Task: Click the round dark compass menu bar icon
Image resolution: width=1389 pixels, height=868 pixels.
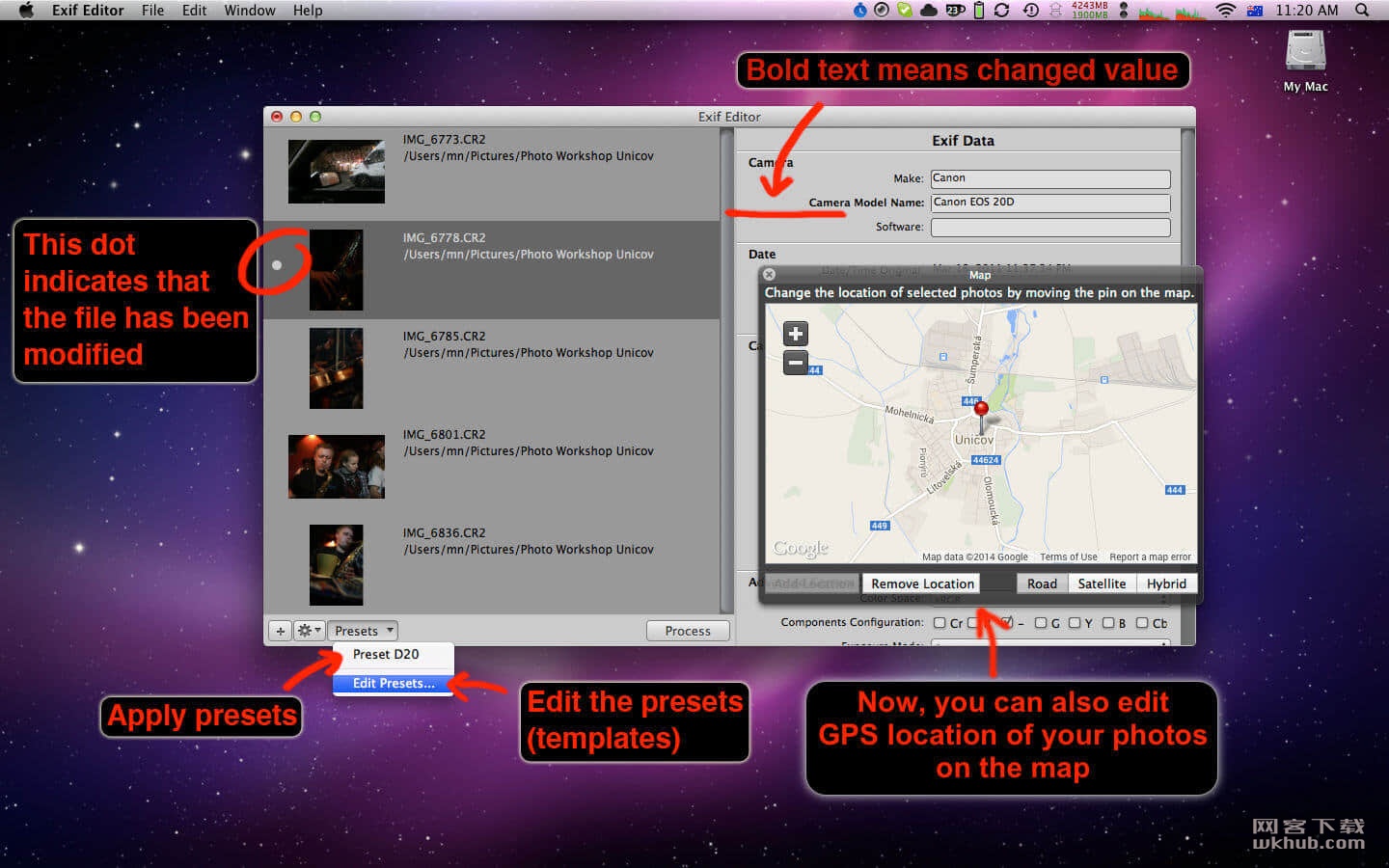Action: click(x=882, y=10)
